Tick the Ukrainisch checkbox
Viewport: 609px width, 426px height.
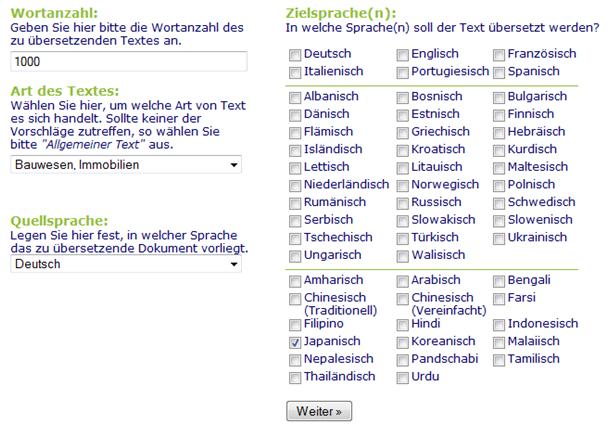499,238
